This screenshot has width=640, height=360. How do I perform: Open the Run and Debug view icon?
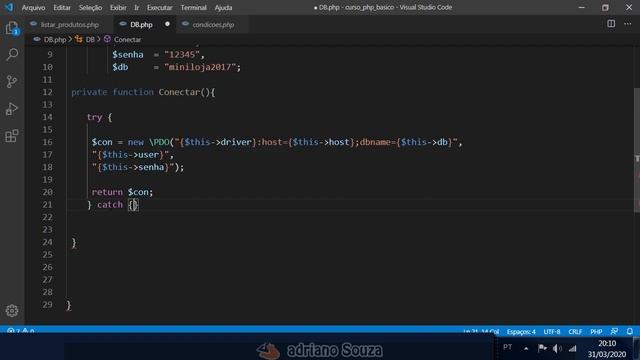pos(12,109)
